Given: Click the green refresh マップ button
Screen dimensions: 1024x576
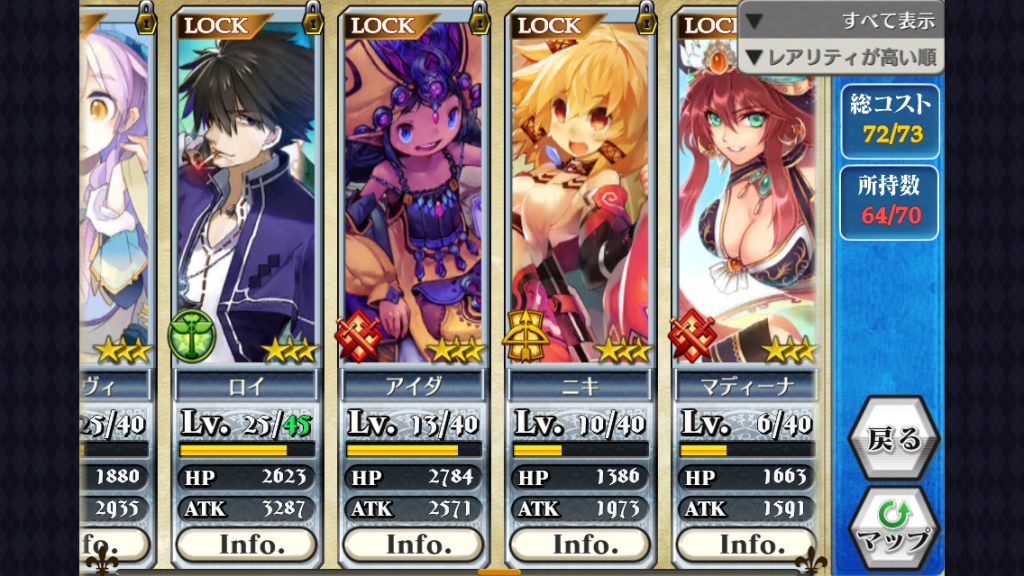Looking at the screenshot, I should pyautogui.click(x=893, y=528).
